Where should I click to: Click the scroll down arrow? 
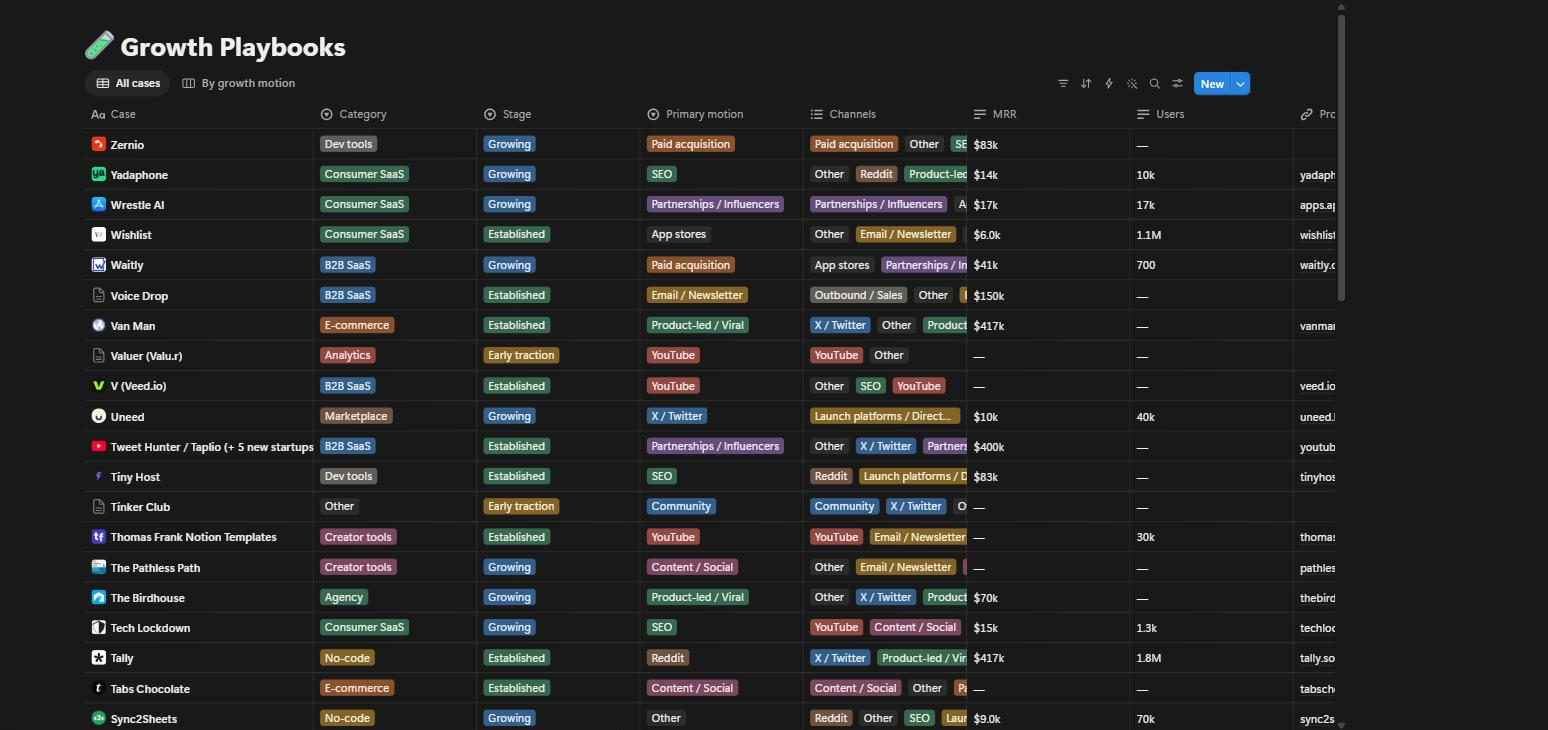point(1341,724)
